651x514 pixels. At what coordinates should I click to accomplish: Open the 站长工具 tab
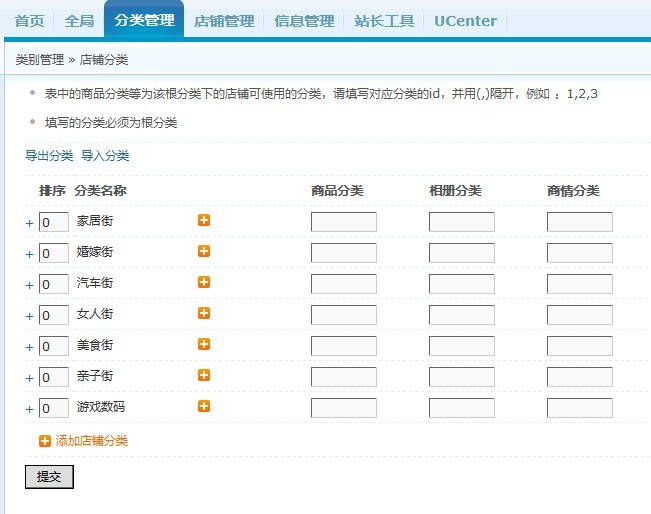384,21
